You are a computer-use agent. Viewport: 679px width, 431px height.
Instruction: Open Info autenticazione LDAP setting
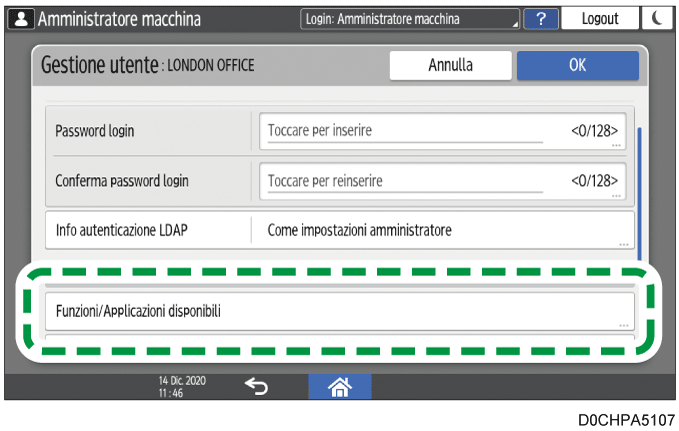(x=340, y=230)
